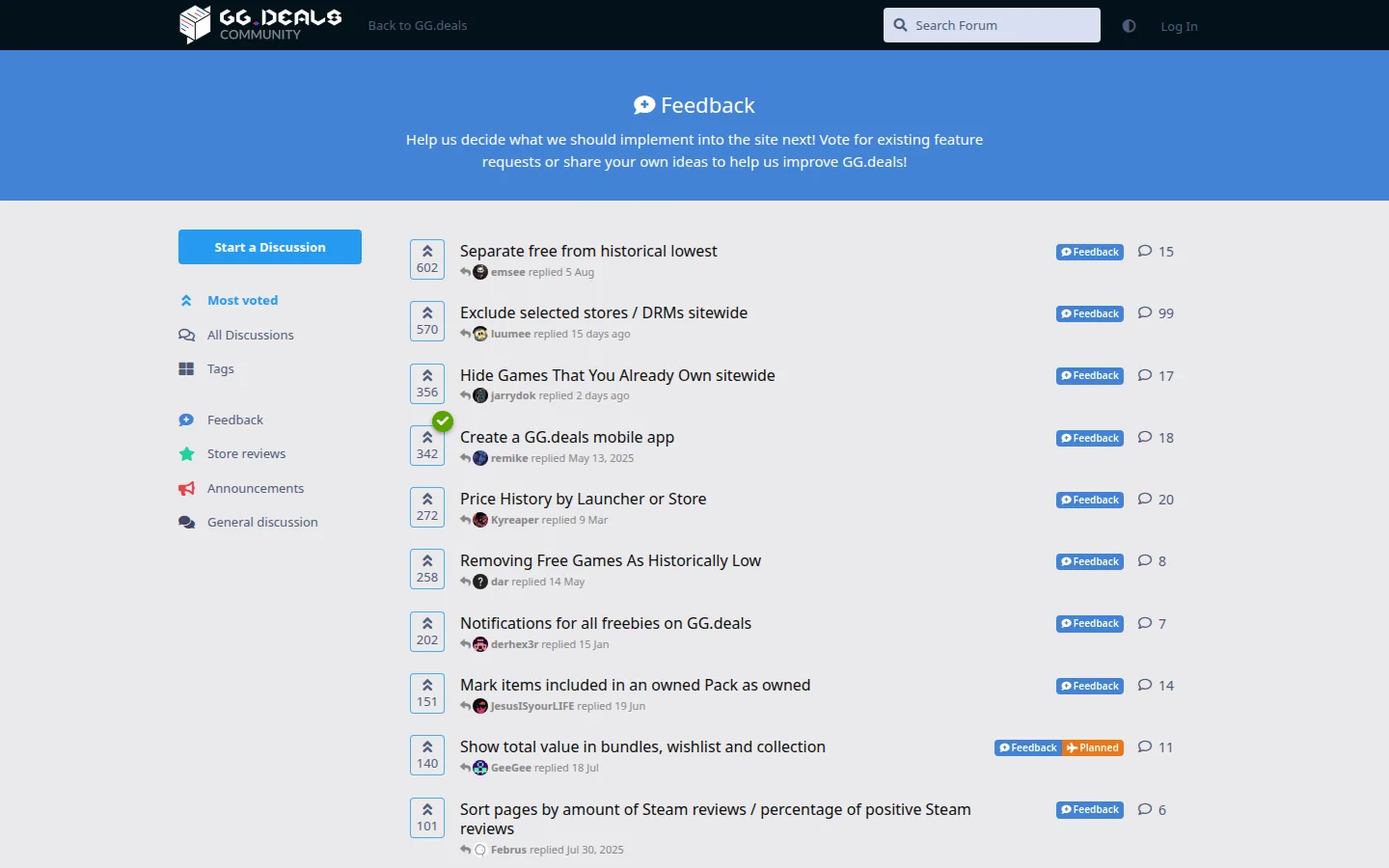The image size is (1389, 868).
Task: Click replies icon with 99 comments
Action: 1145,312
